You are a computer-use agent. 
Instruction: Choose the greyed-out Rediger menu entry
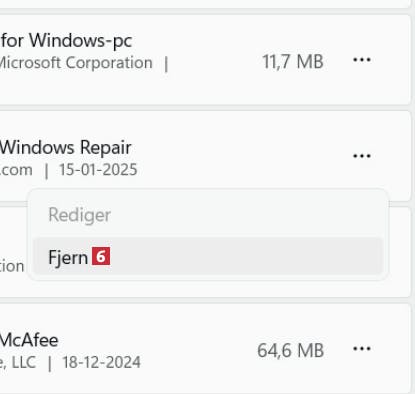point(208,214)
